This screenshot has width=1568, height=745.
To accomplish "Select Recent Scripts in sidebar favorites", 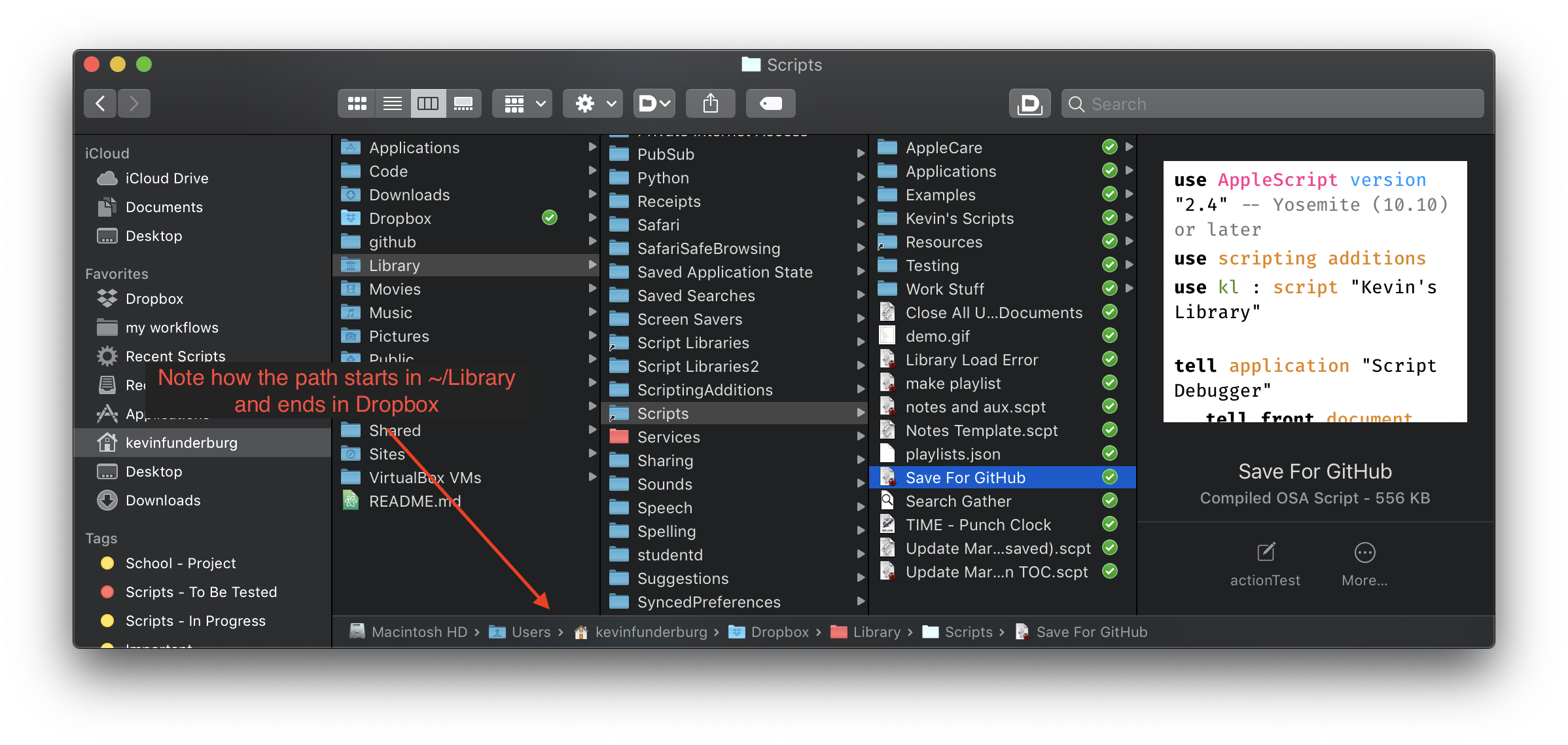I will [x=175, y=356].
